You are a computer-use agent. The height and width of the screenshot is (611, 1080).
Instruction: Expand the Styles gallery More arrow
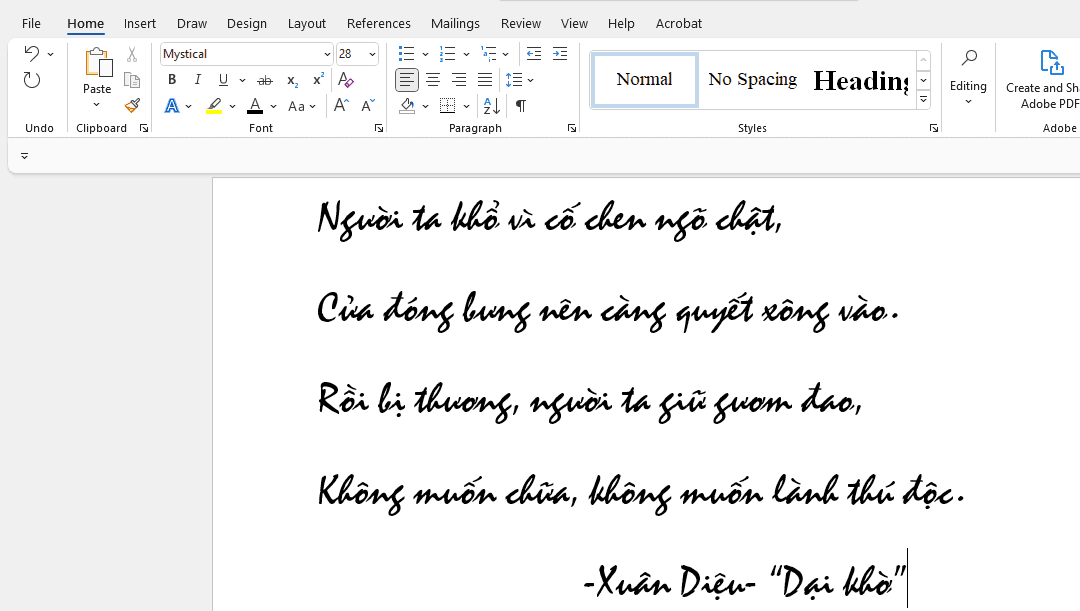point(924,101)
